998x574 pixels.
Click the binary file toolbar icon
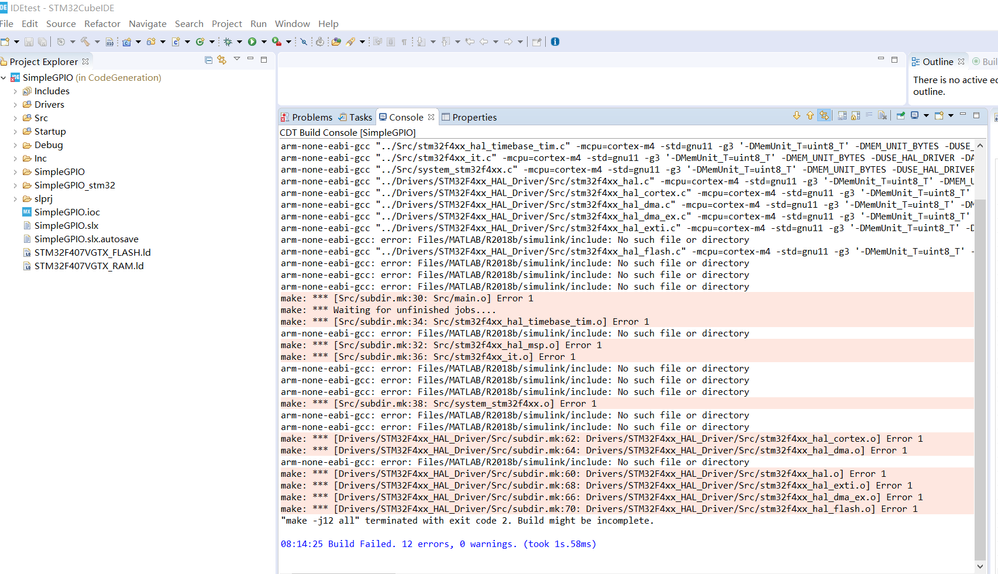[x=109, y=42]
